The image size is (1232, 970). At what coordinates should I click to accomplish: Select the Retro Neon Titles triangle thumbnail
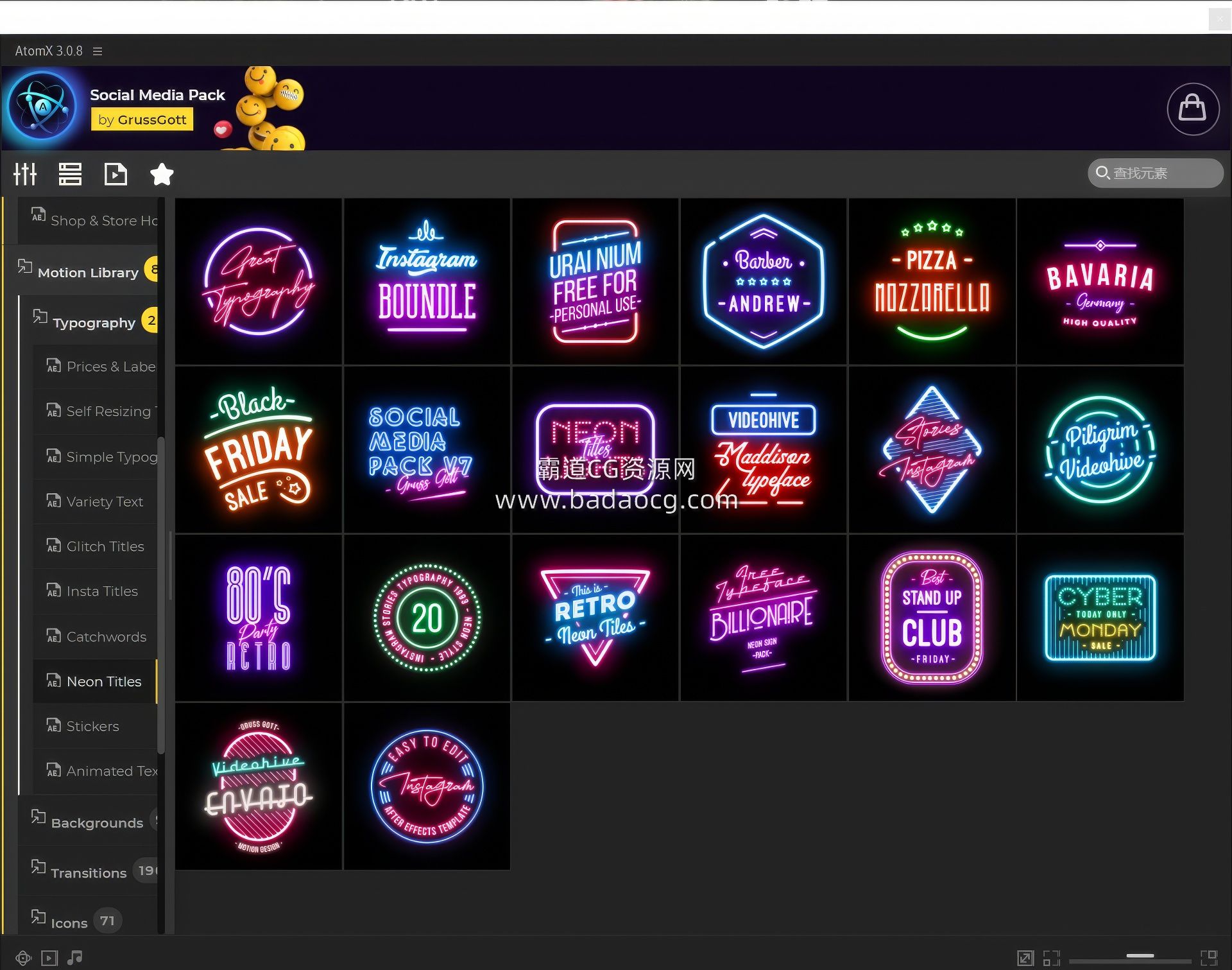coord(595,618)
